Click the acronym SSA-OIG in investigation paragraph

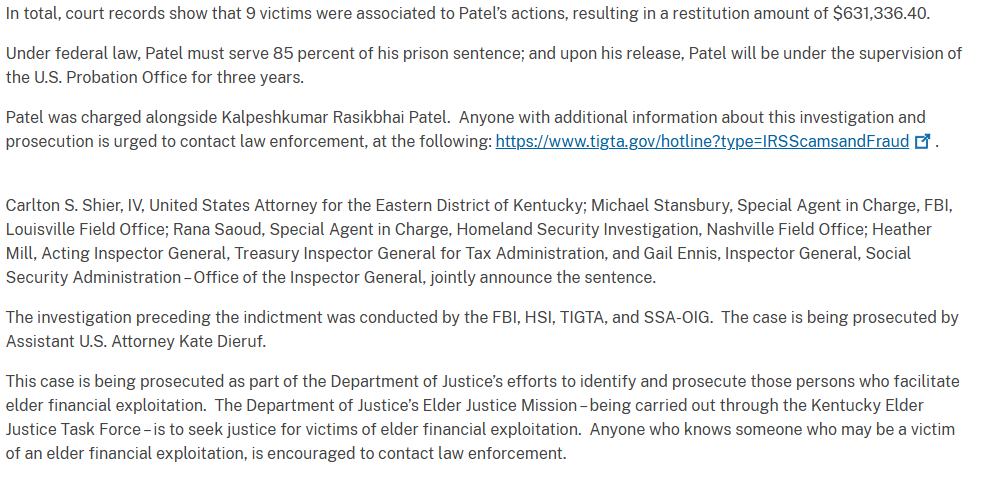point(677,317)
